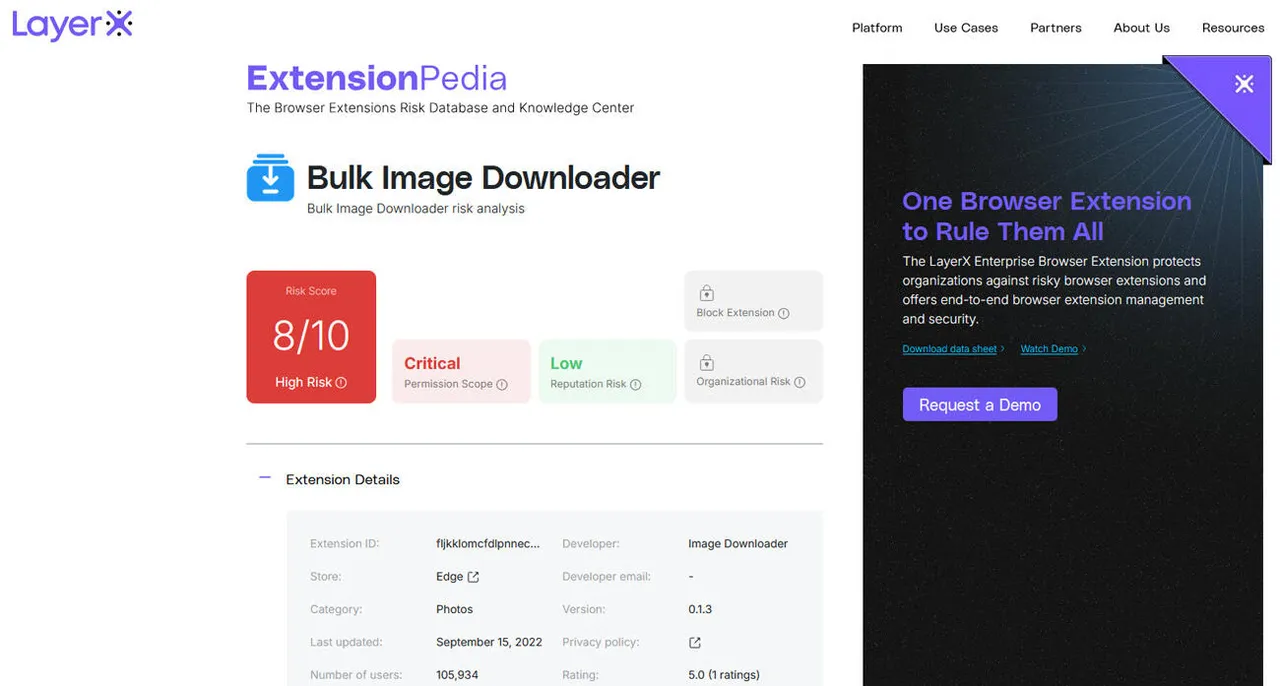Click the red Risk Score 8/10 card

point(311,337)
